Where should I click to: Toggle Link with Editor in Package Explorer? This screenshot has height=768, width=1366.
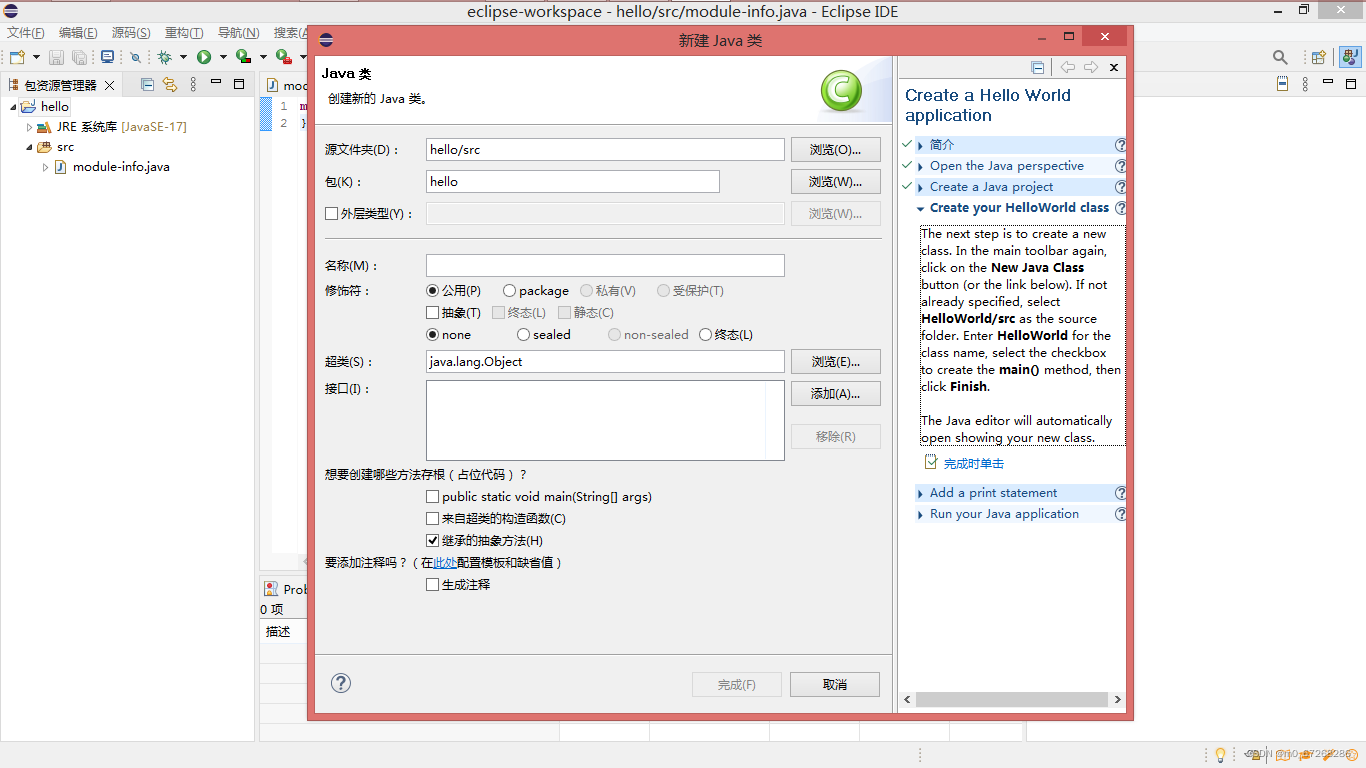pos(170,85)
